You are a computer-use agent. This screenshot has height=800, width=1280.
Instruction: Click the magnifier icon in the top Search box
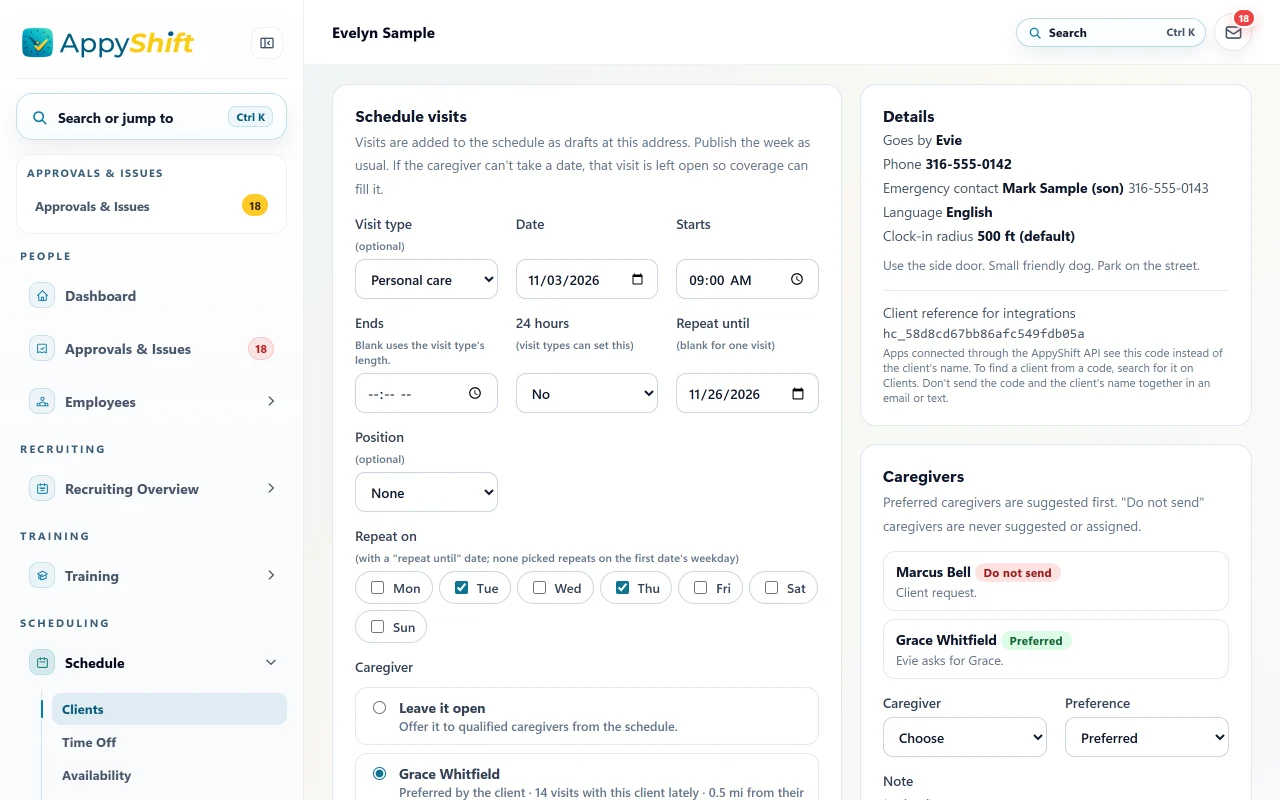tap(1035, 33)
